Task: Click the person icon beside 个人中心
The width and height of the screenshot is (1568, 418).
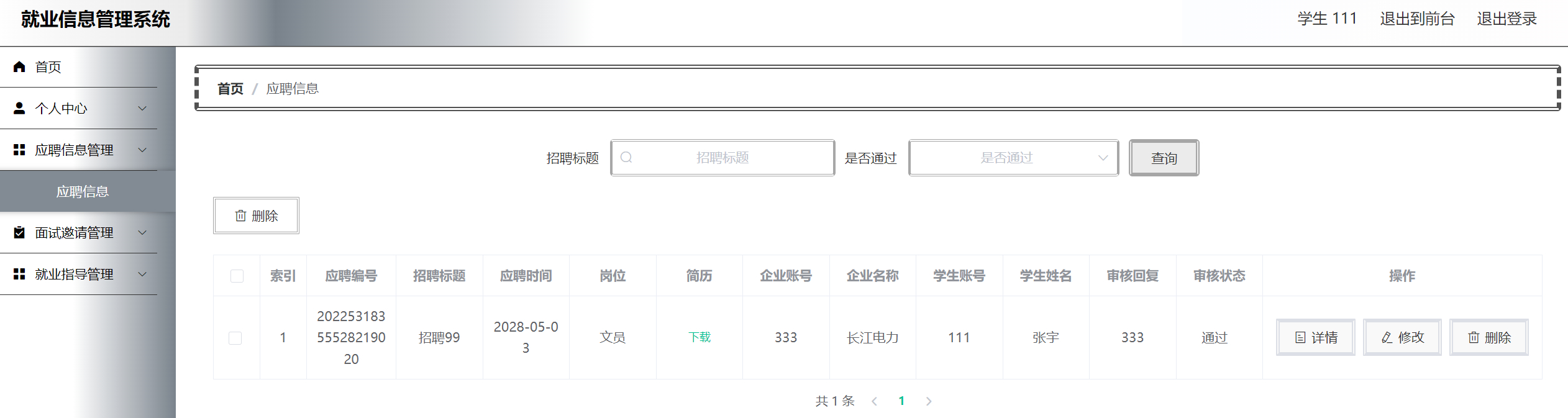Action: pos(19,108)
